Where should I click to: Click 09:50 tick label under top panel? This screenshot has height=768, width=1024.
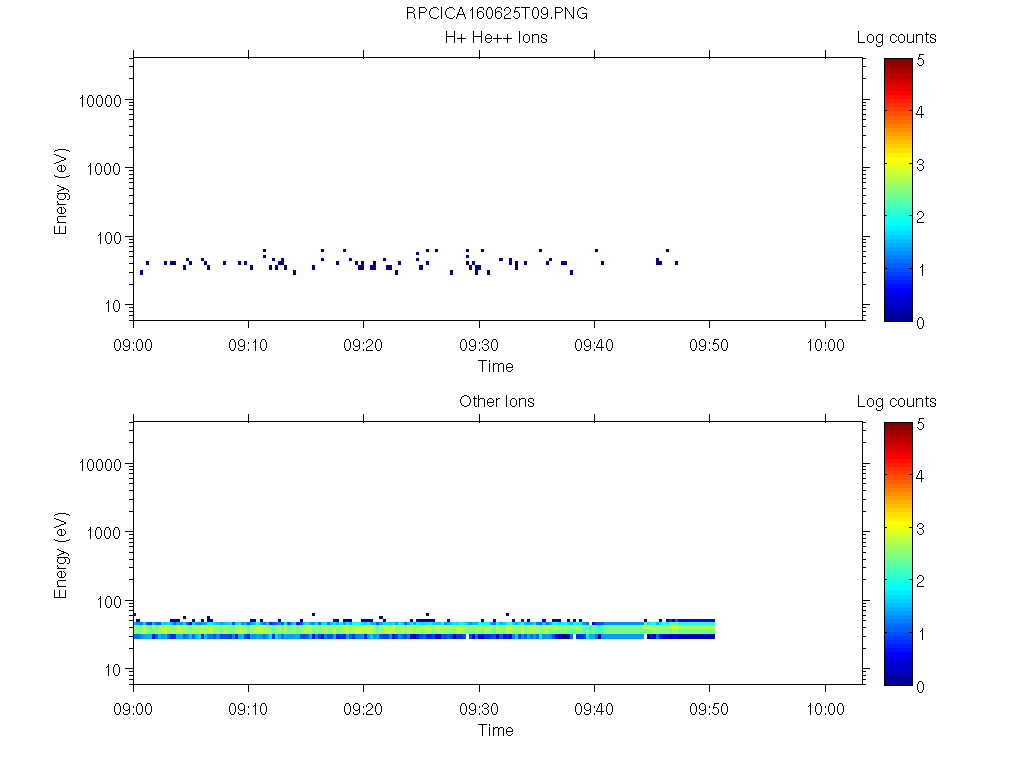[x=709, y=345]
